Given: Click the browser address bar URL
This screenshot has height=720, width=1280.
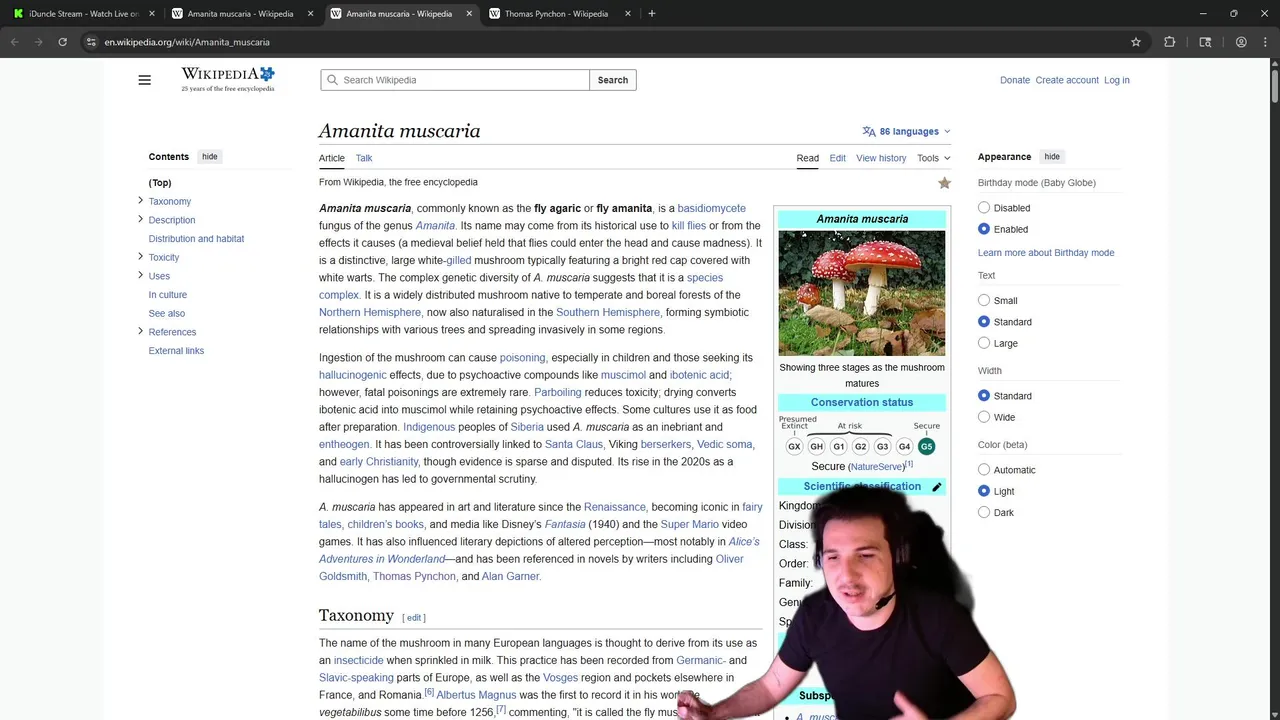Looking at the screenshot, I should point(187,42).
